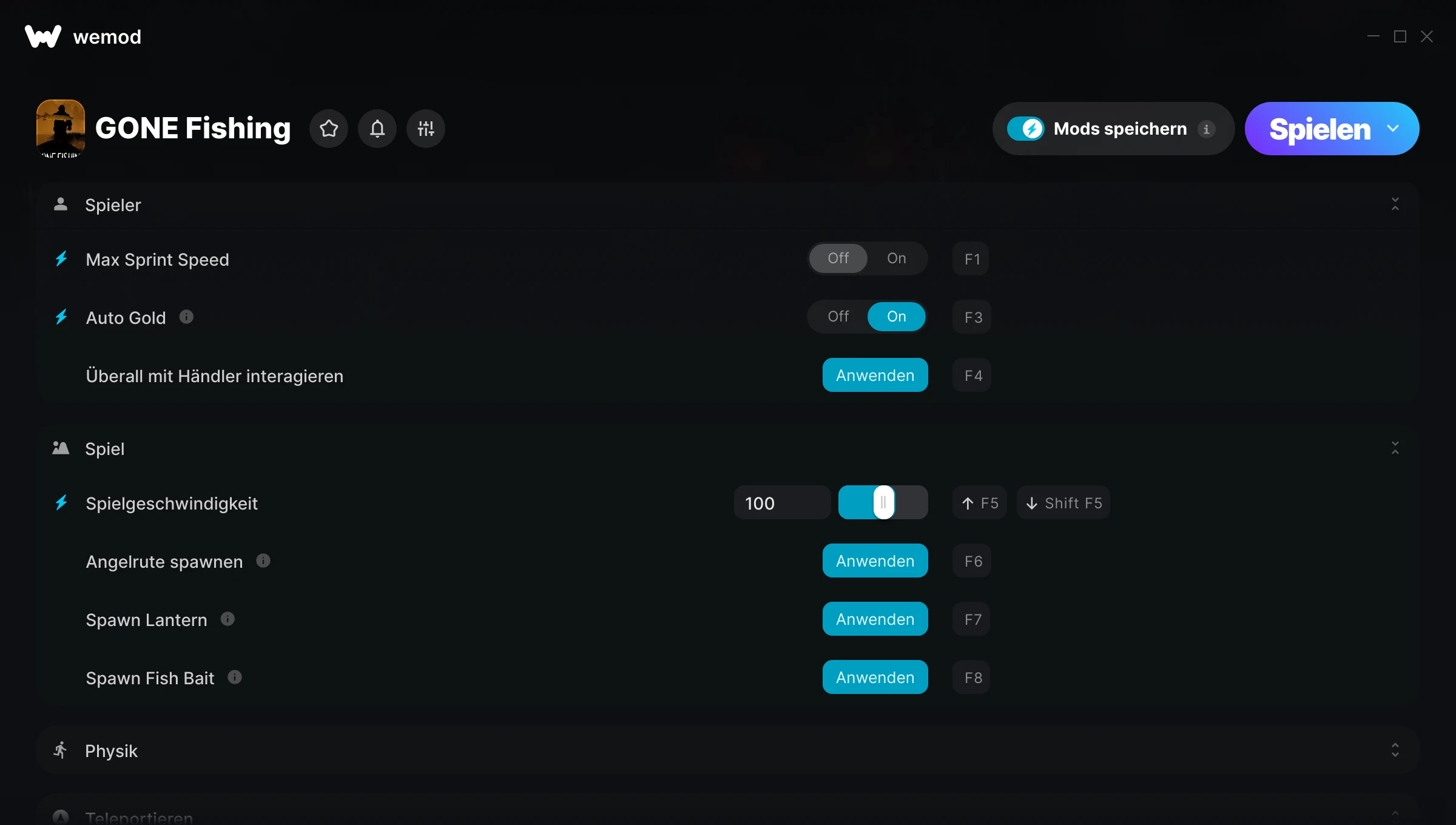Click the Spielgeschwindigkeit slider handle

[x=883, y=502]
